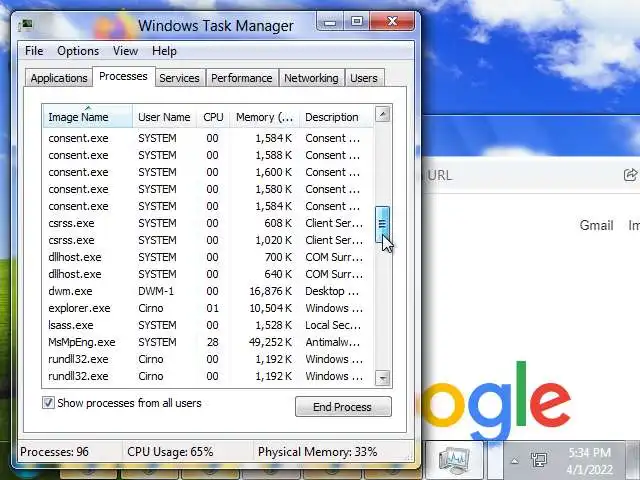Click the browser URL field

pyautogui.click(x=518, y=176)
